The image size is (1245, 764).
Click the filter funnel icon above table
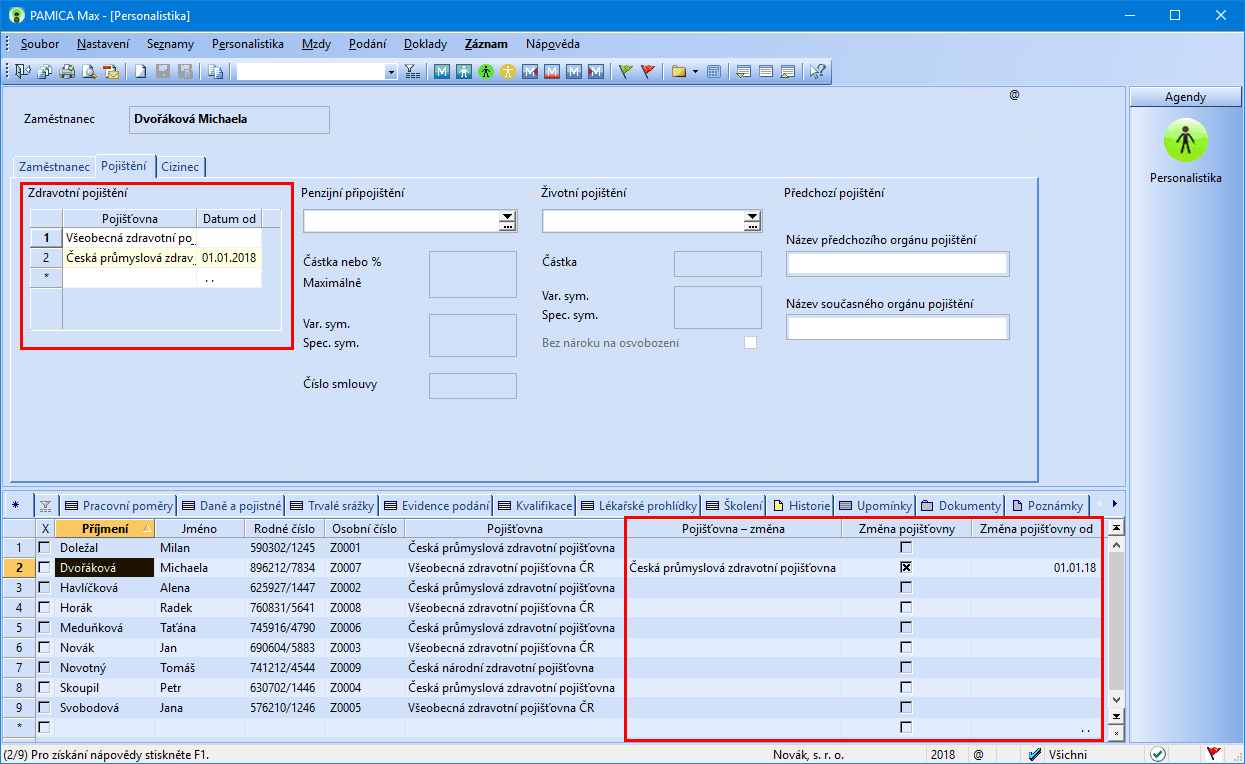click(45, 505)
